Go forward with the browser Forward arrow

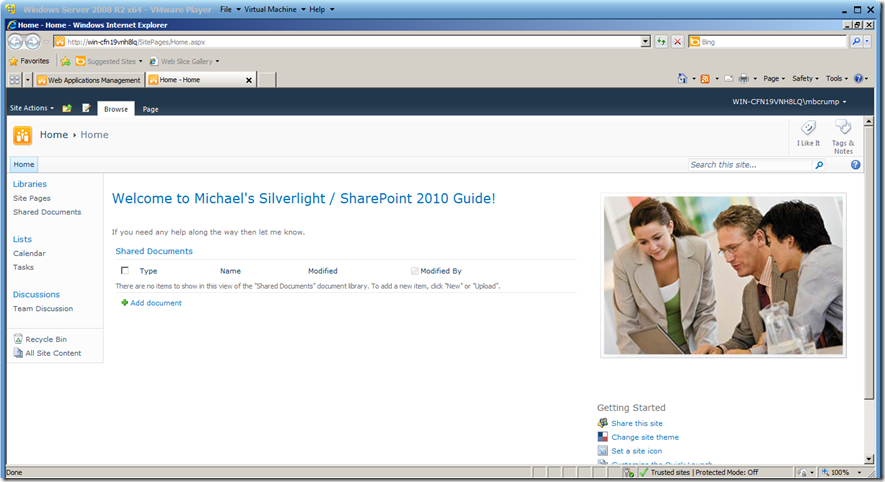(33, 42)
